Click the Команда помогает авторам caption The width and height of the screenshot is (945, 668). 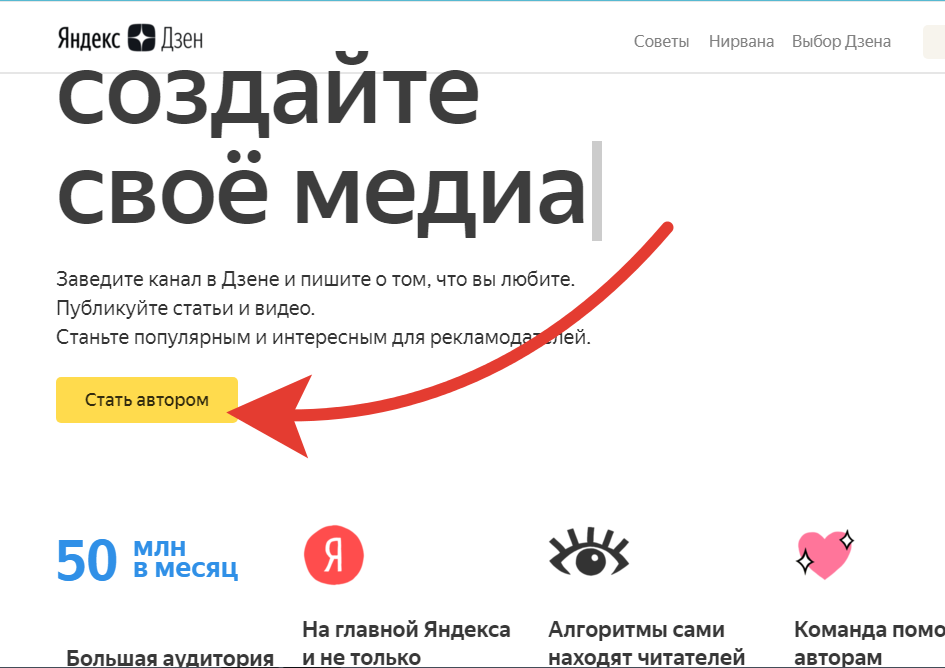pyautogui.click(x=869, y=643)
